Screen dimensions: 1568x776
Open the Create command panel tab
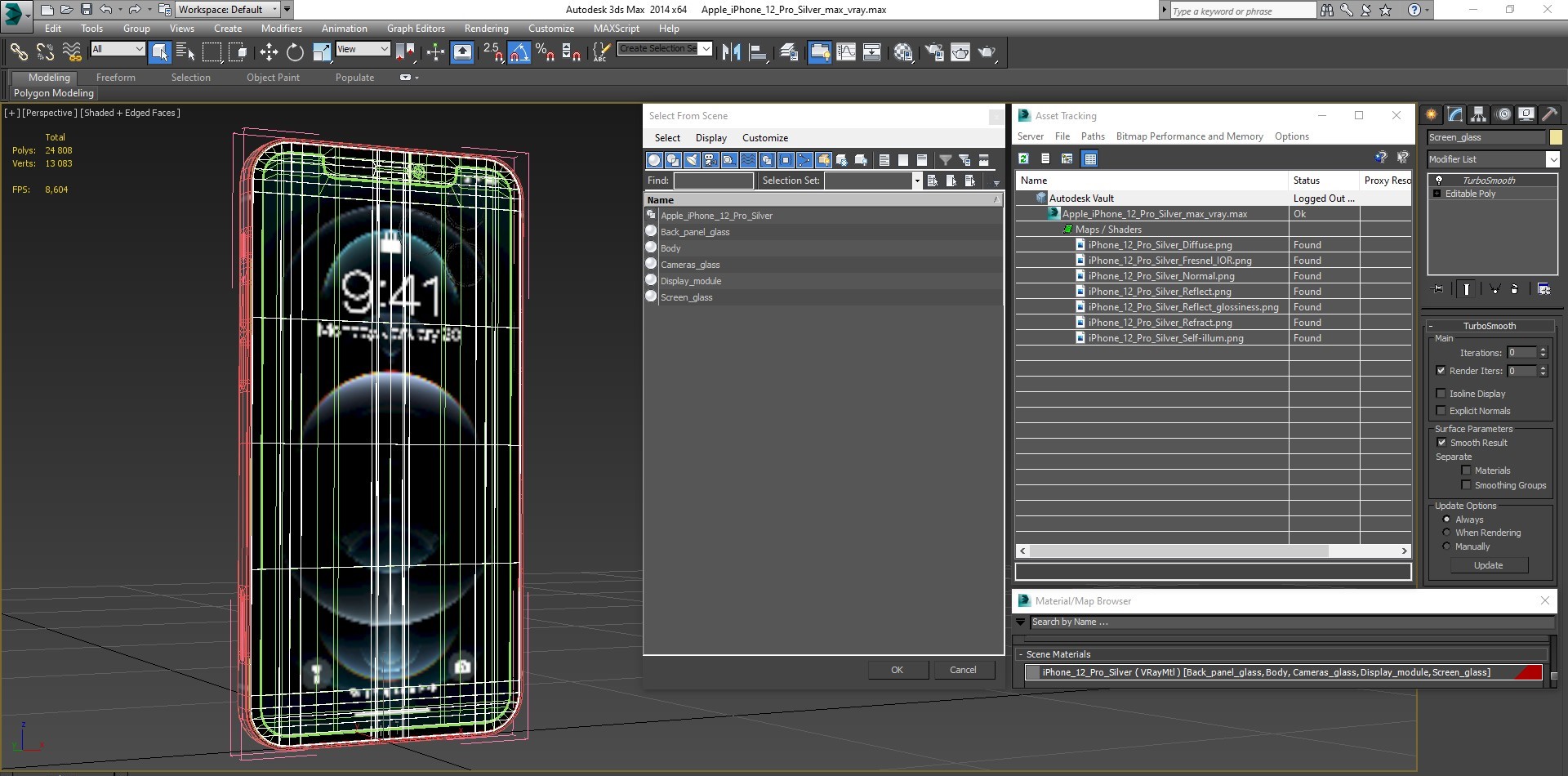1431,114
